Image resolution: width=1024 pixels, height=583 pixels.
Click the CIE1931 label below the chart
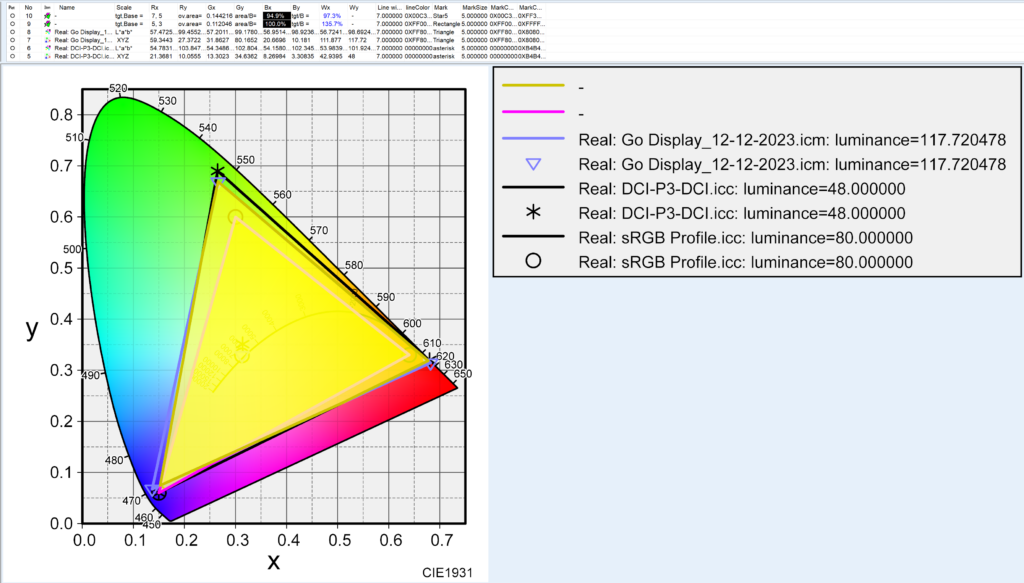447,573
